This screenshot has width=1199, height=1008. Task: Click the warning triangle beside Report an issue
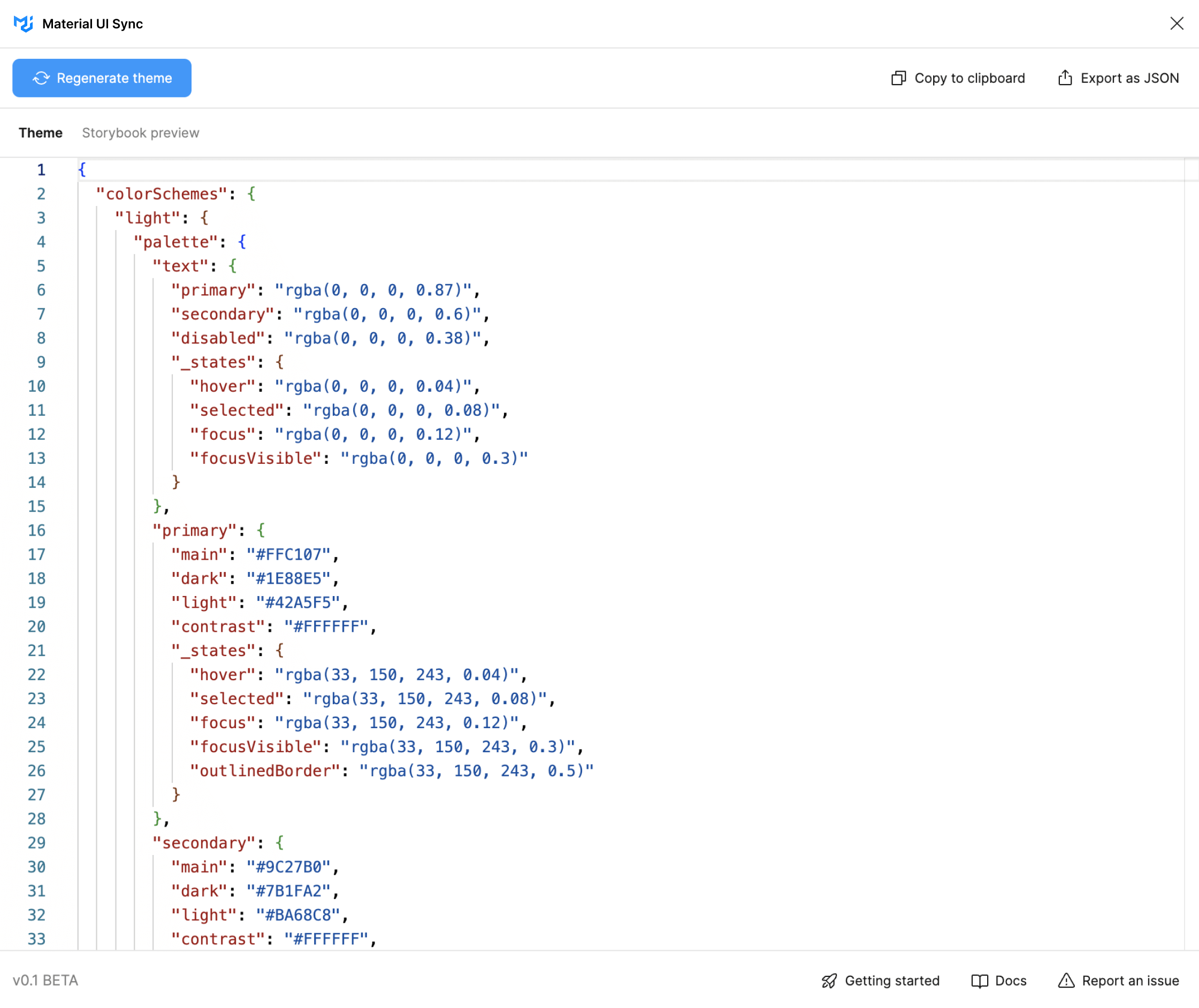coord(1066,981)
